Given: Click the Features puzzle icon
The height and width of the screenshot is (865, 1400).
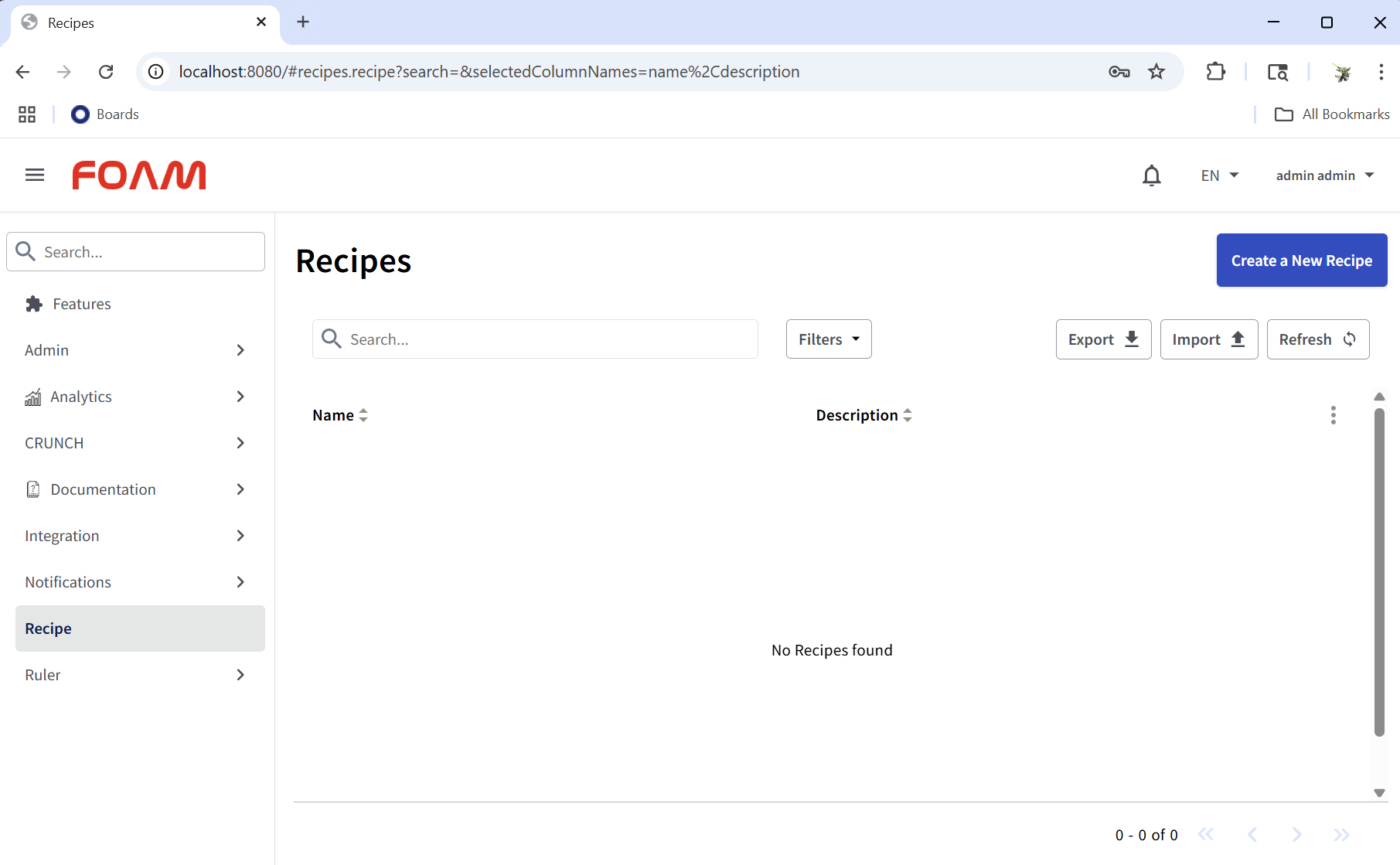Looking at the screenshot, I should (x=33, y=304).
